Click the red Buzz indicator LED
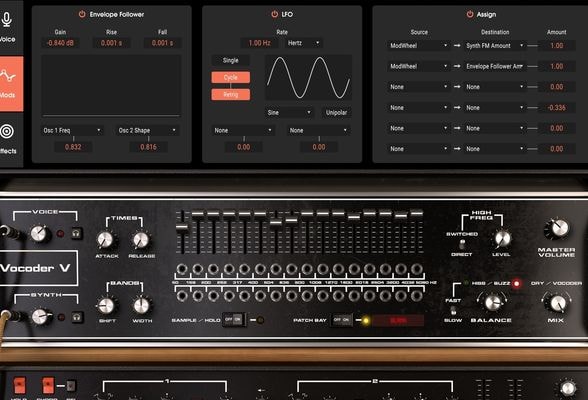 click(x=516, y=283)
